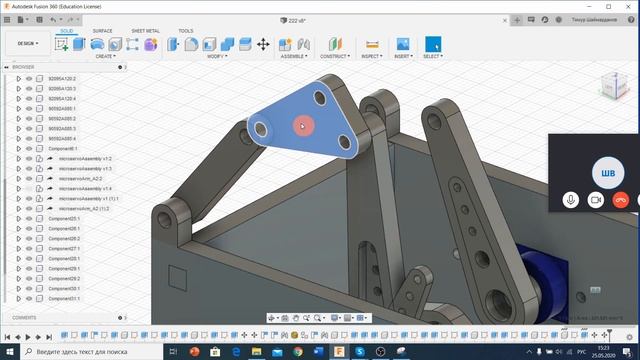Click the timeline end position marker
Screen dimensions: 640x360
point(609,334)
